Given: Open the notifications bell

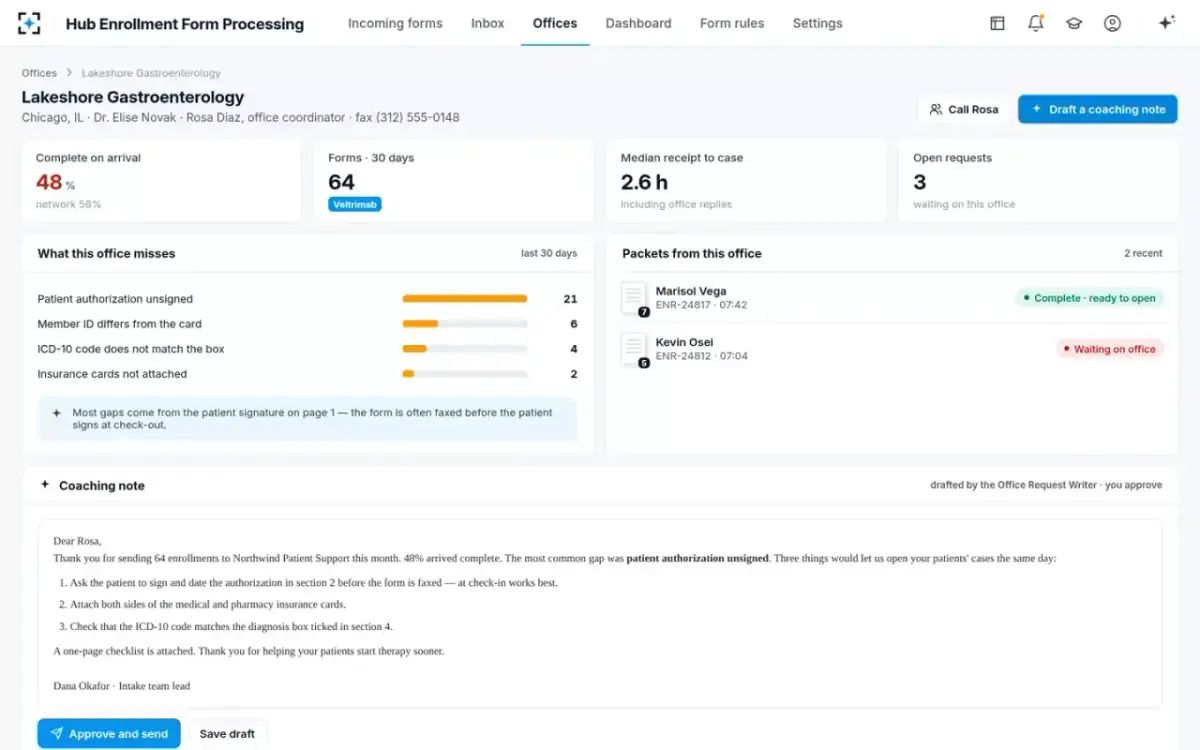Looking at the screenshot, I should pos(1036,23).
